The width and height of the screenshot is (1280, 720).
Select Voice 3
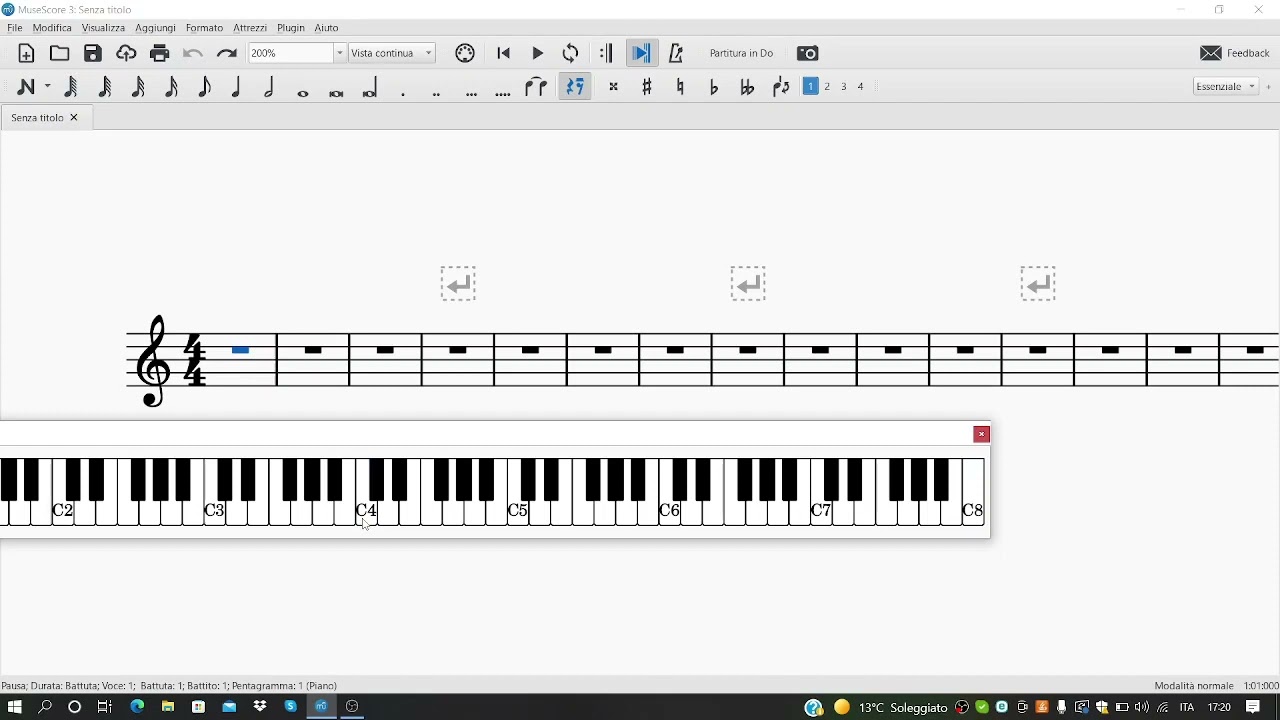[x=846, y=88]
